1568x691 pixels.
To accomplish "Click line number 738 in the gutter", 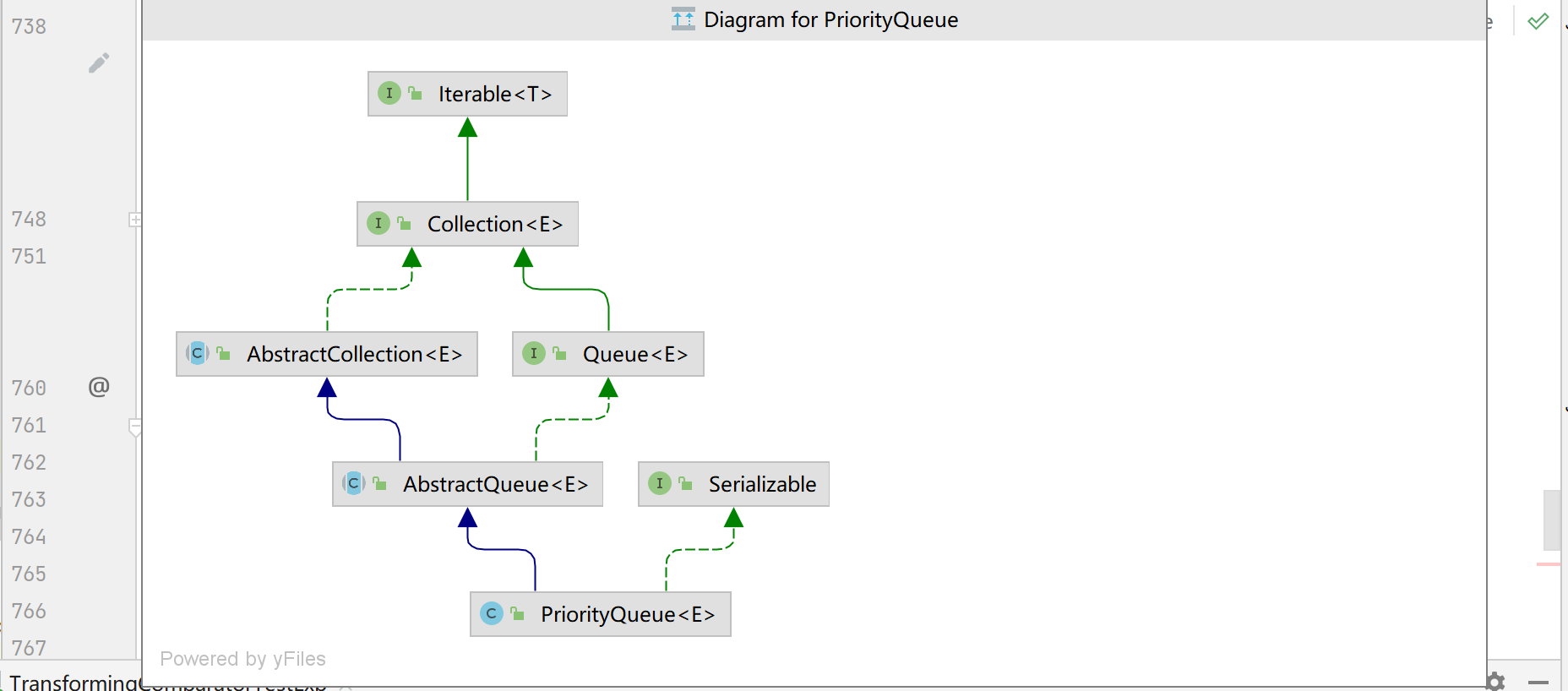I will [x=29, y=26].
